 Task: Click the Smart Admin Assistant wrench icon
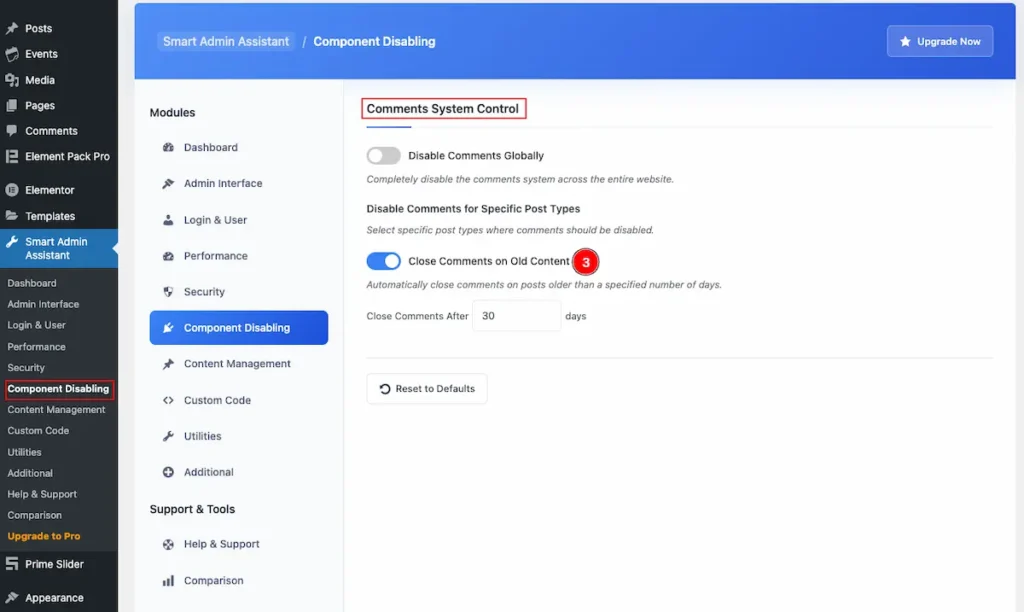point(12,242)
